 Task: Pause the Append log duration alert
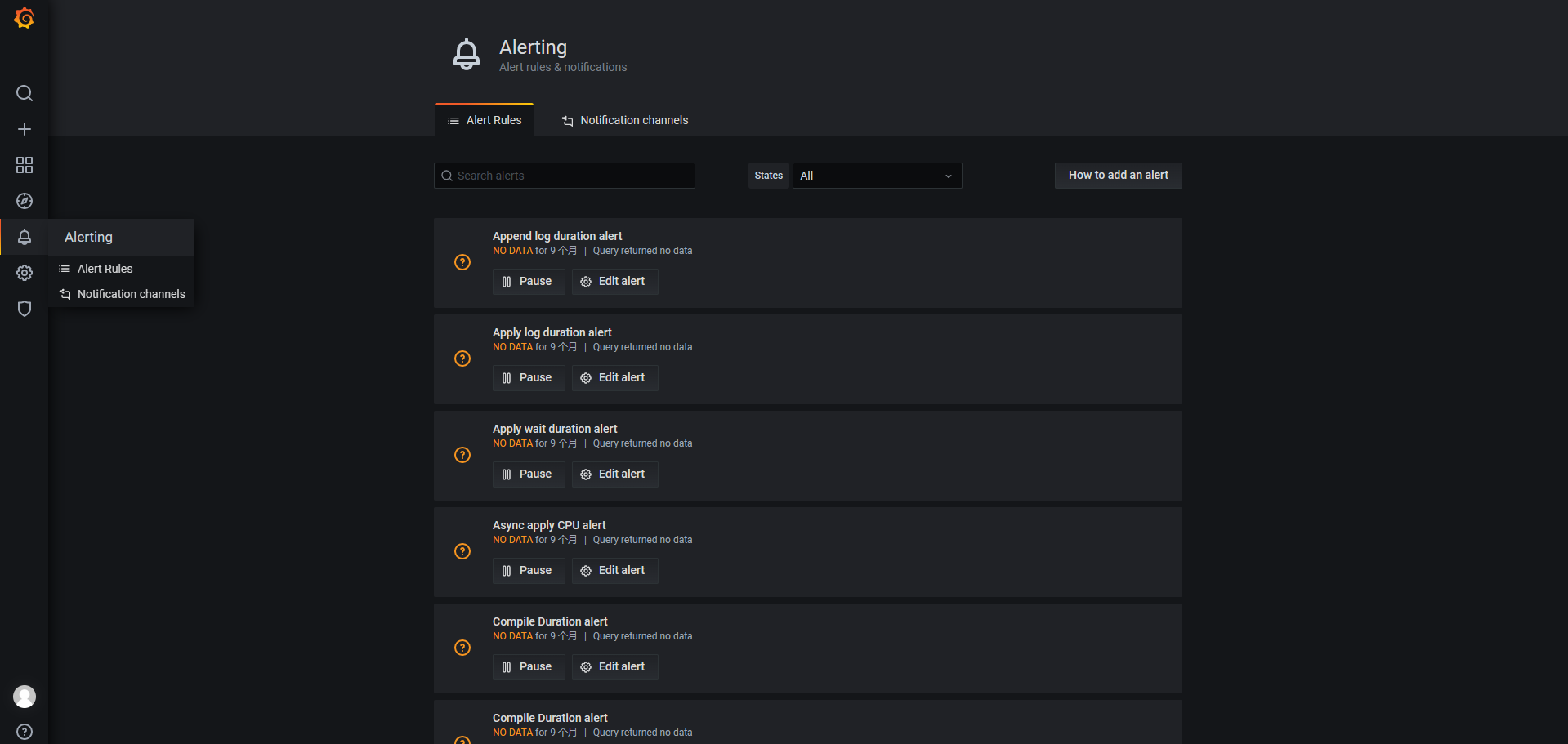pos(528,282)
